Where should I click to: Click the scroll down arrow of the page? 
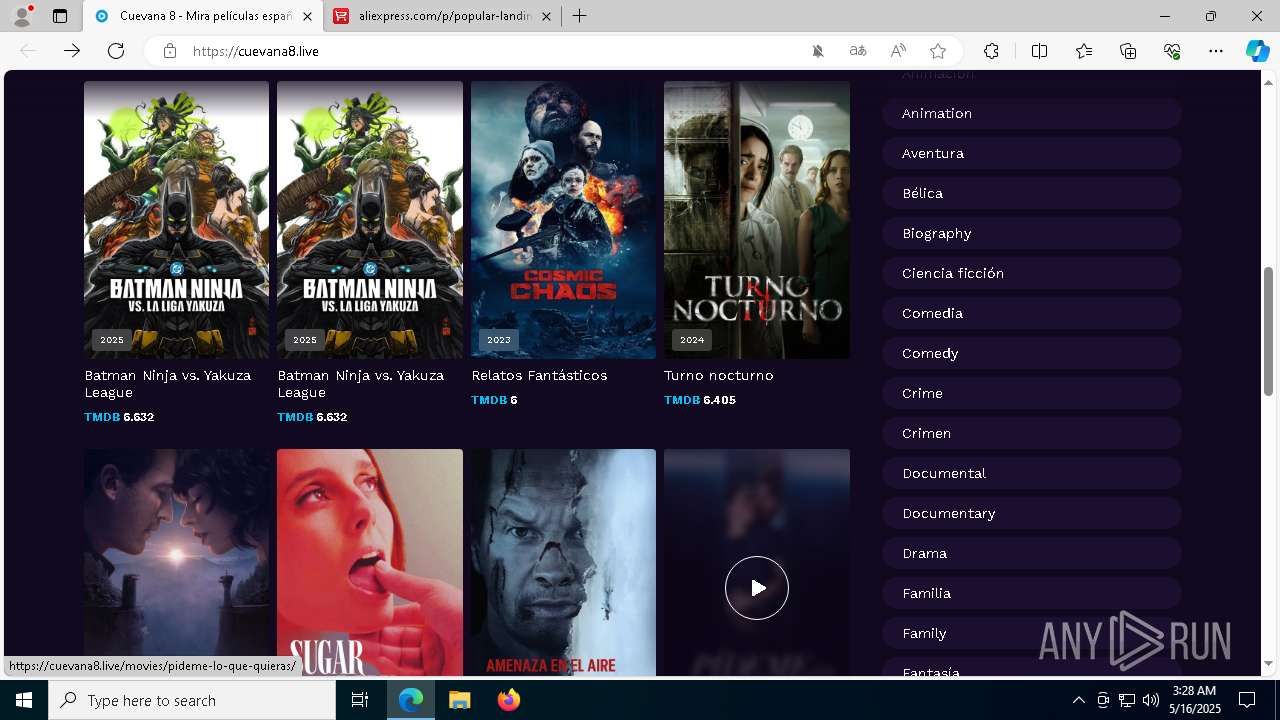click(1268, 664)
